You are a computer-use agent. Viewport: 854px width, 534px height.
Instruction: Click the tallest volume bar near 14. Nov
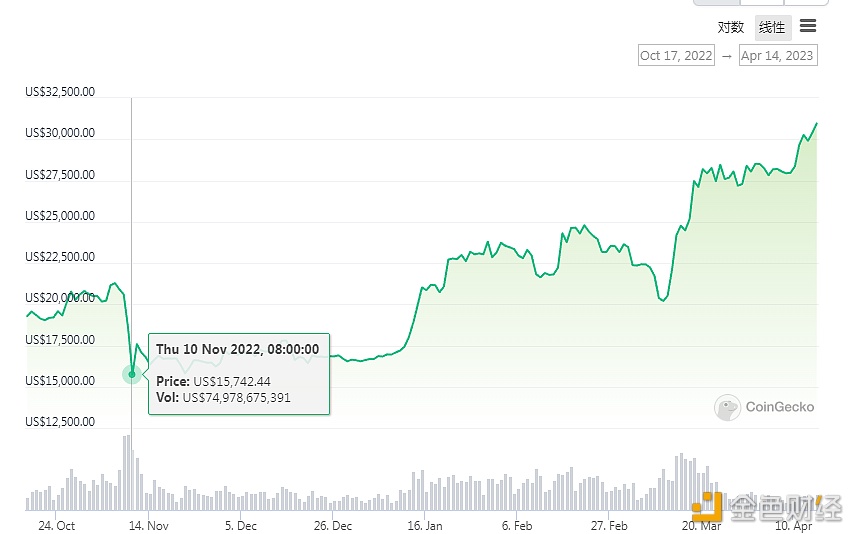[x=127, y=472]
